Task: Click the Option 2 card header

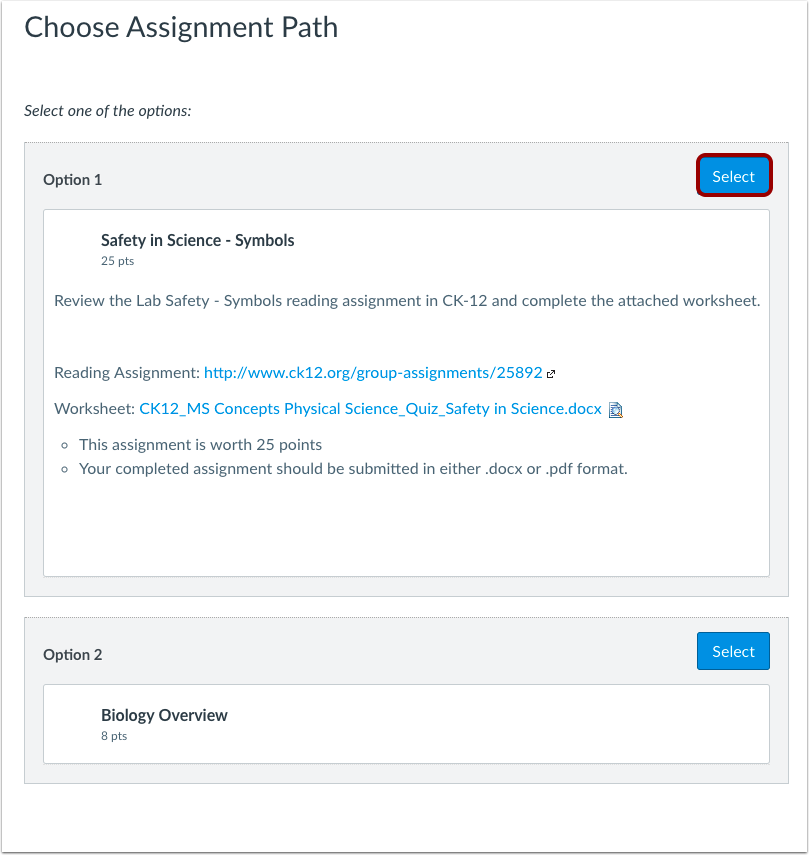Action: click(72, 654)
